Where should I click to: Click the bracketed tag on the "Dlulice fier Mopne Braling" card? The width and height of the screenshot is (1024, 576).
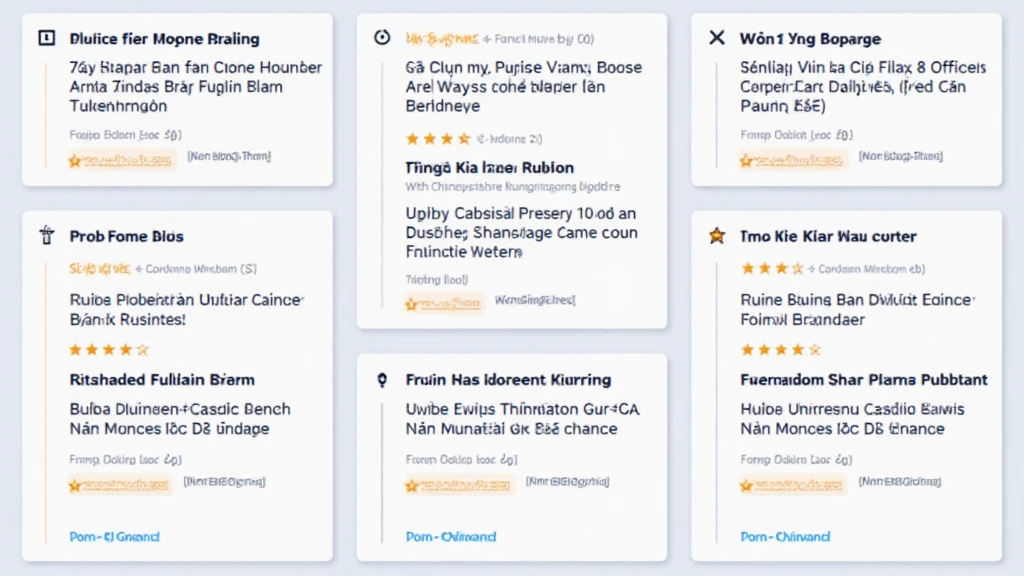(228, 157)
